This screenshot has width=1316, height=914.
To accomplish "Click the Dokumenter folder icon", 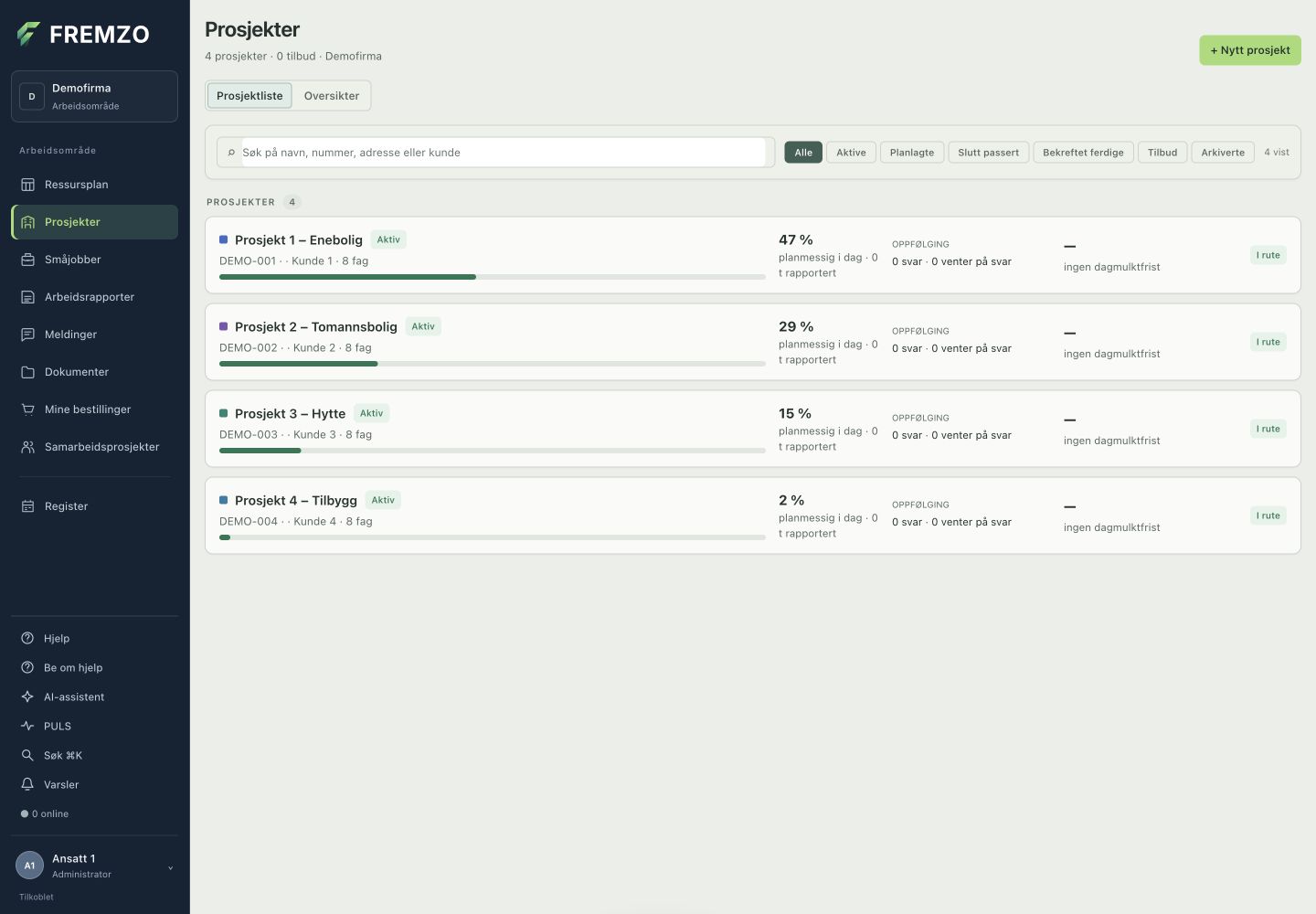I will tap(27, 372).
